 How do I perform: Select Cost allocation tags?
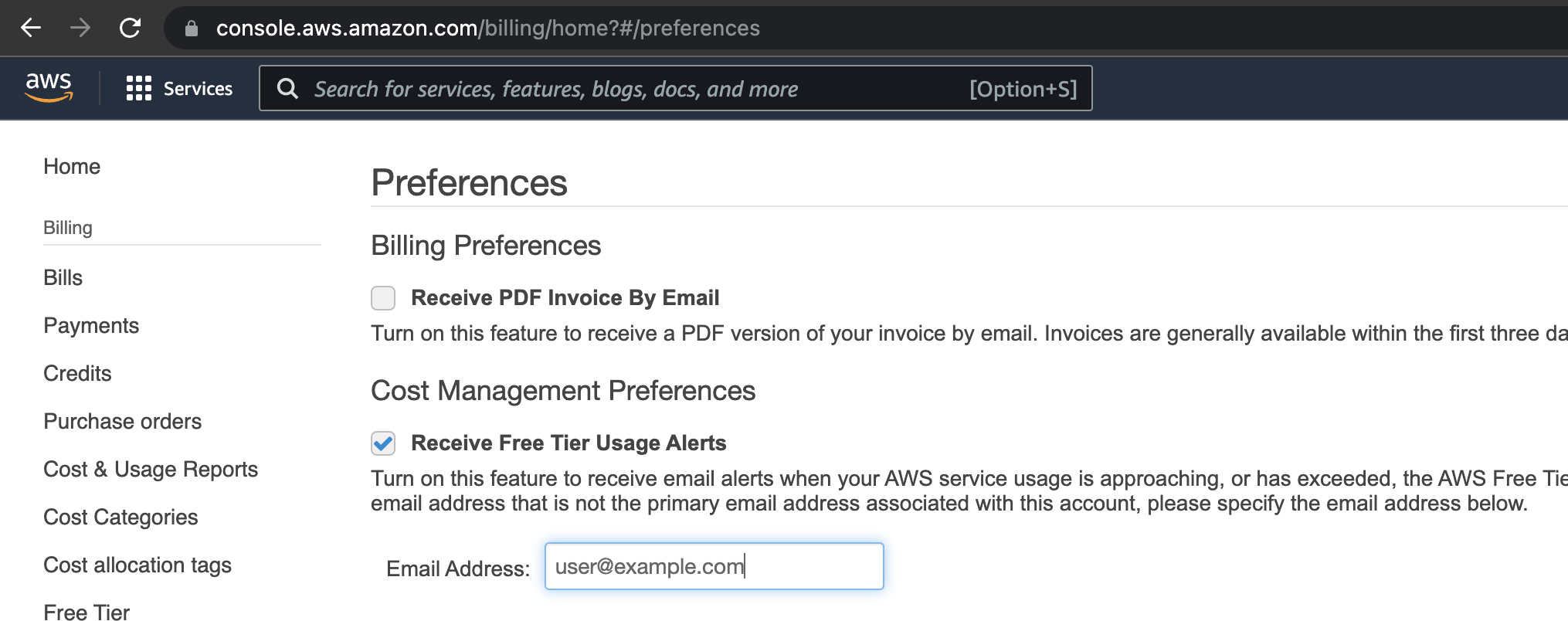click(137, 565)
